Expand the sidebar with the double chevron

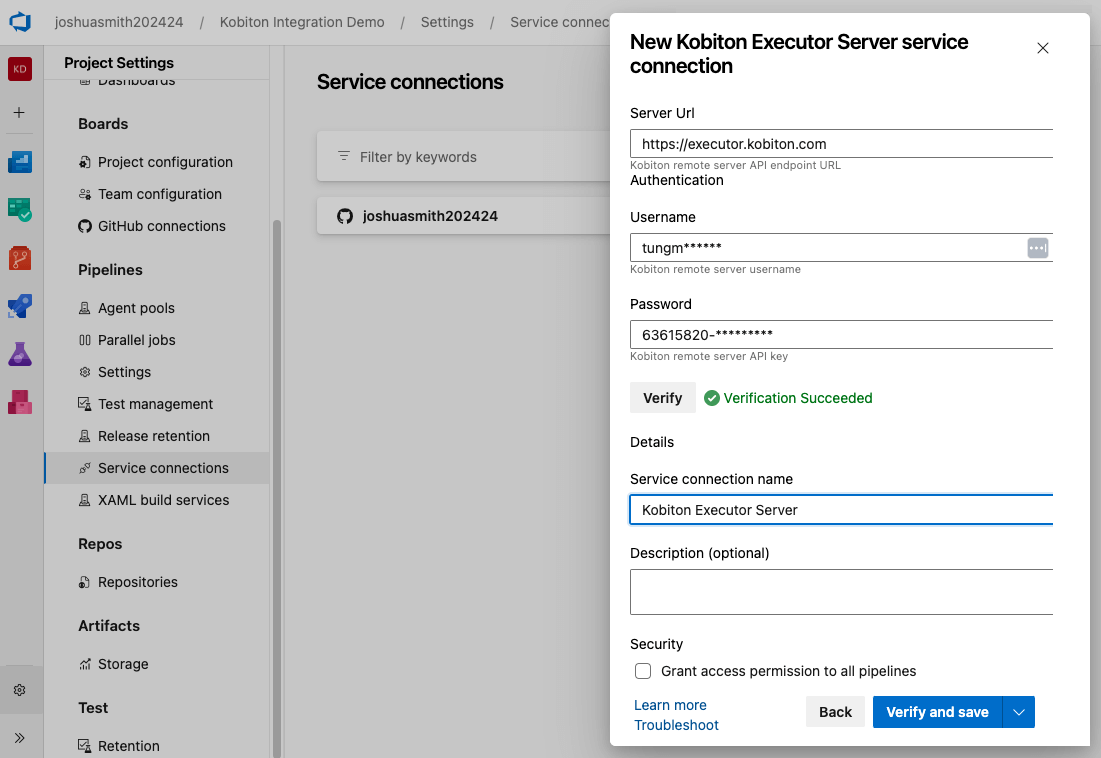[x=20, y=738]
